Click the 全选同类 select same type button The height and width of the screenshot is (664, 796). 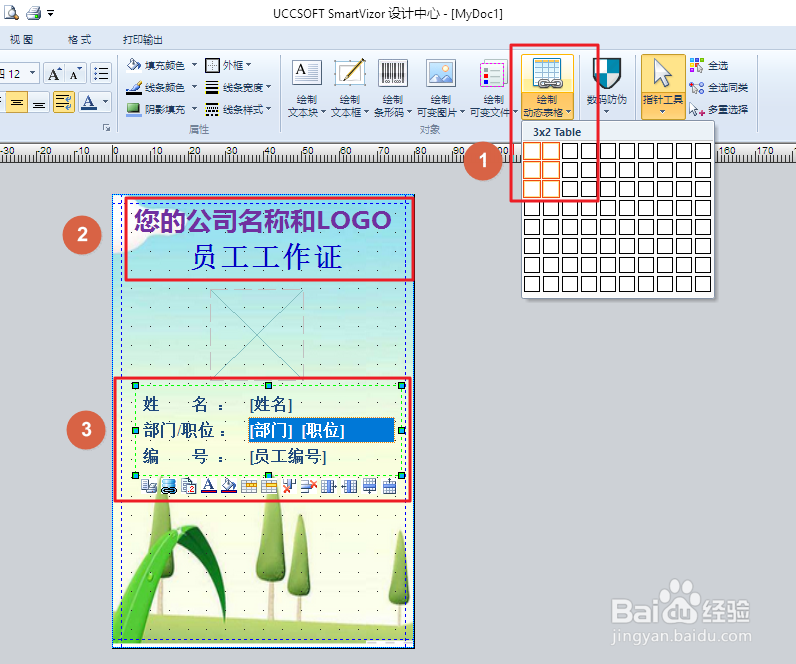(x=718, y=87)
